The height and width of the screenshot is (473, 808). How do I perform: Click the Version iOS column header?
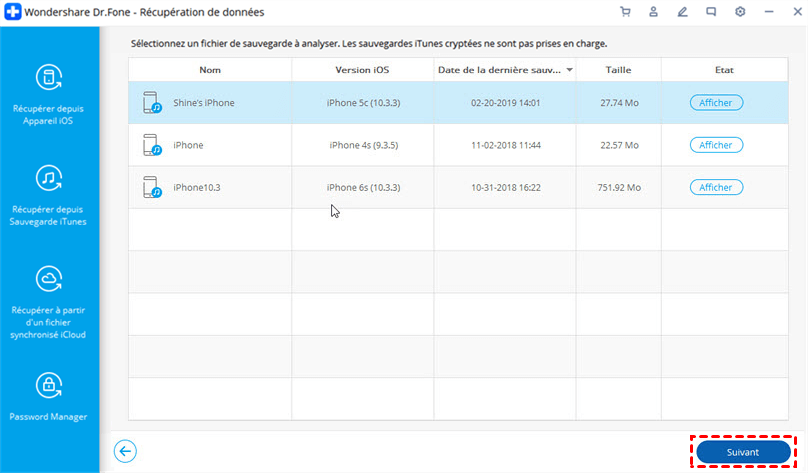(x=362, y=70)
